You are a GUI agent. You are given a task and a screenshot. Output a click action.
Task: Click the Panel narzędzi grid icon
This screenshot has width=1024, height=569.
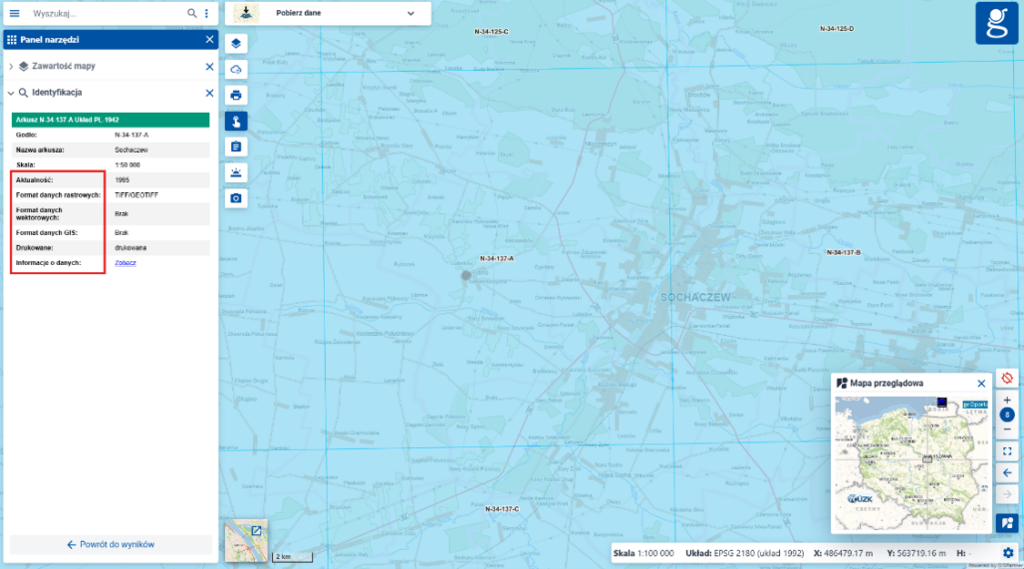click(12, 40)
